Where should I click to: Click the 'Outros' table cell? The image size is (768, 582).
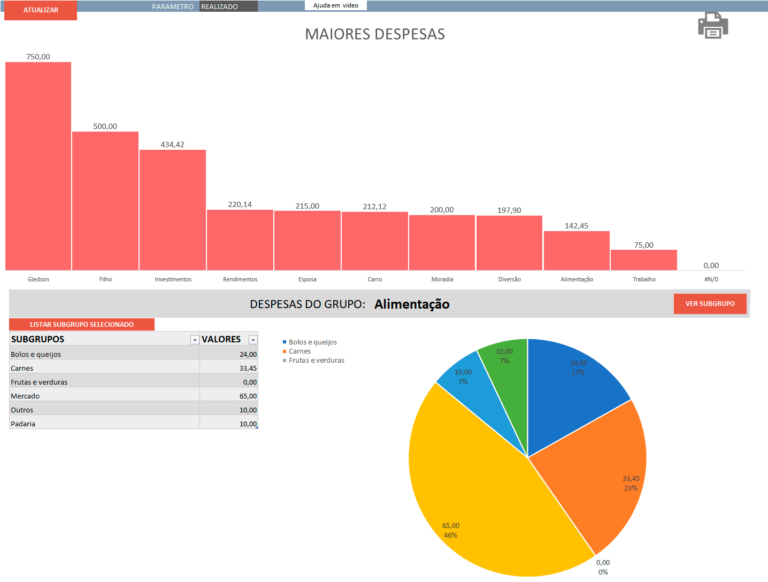click(x=104, y=410)
